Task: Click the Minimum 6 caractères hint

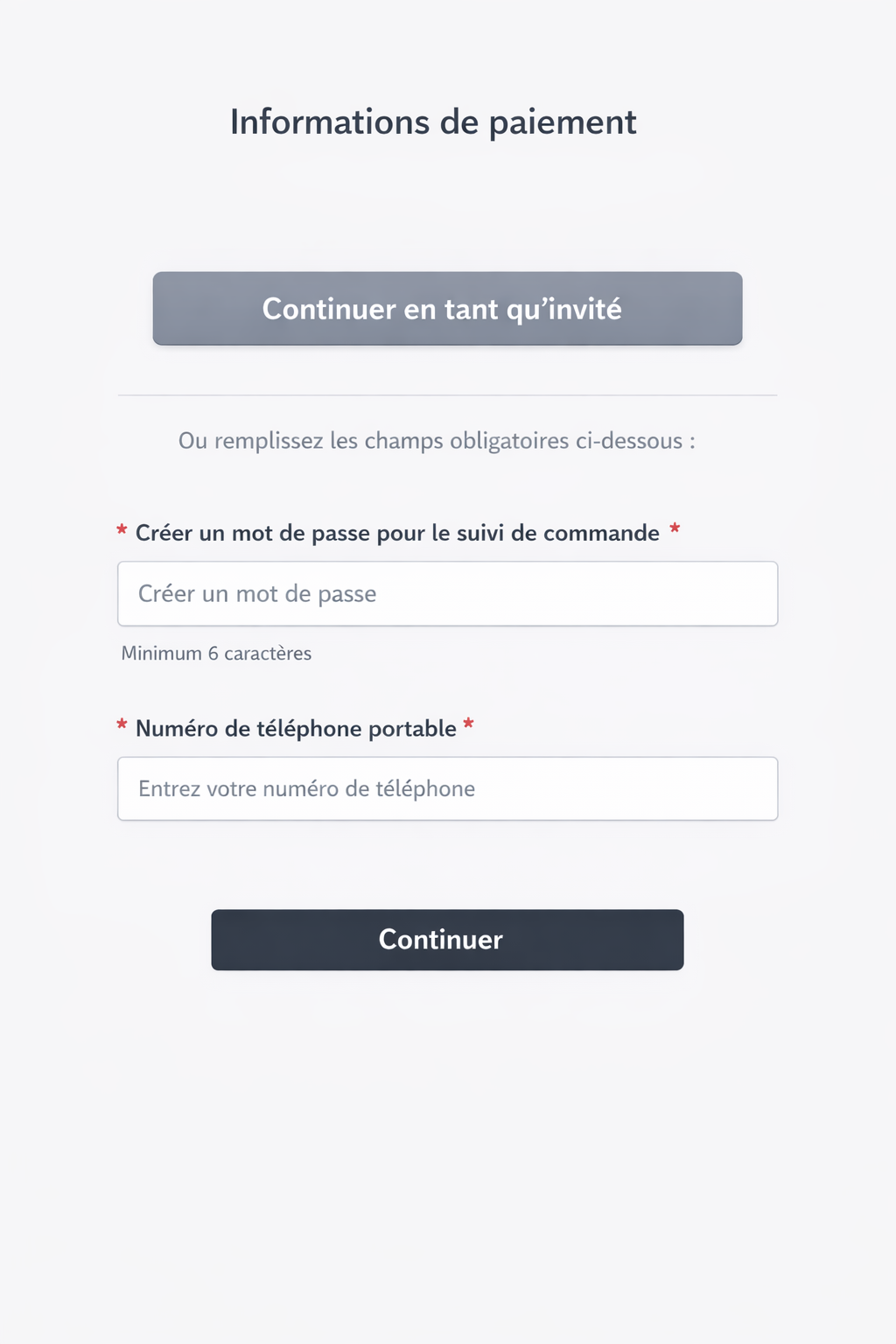Action: tap(216, 654)
